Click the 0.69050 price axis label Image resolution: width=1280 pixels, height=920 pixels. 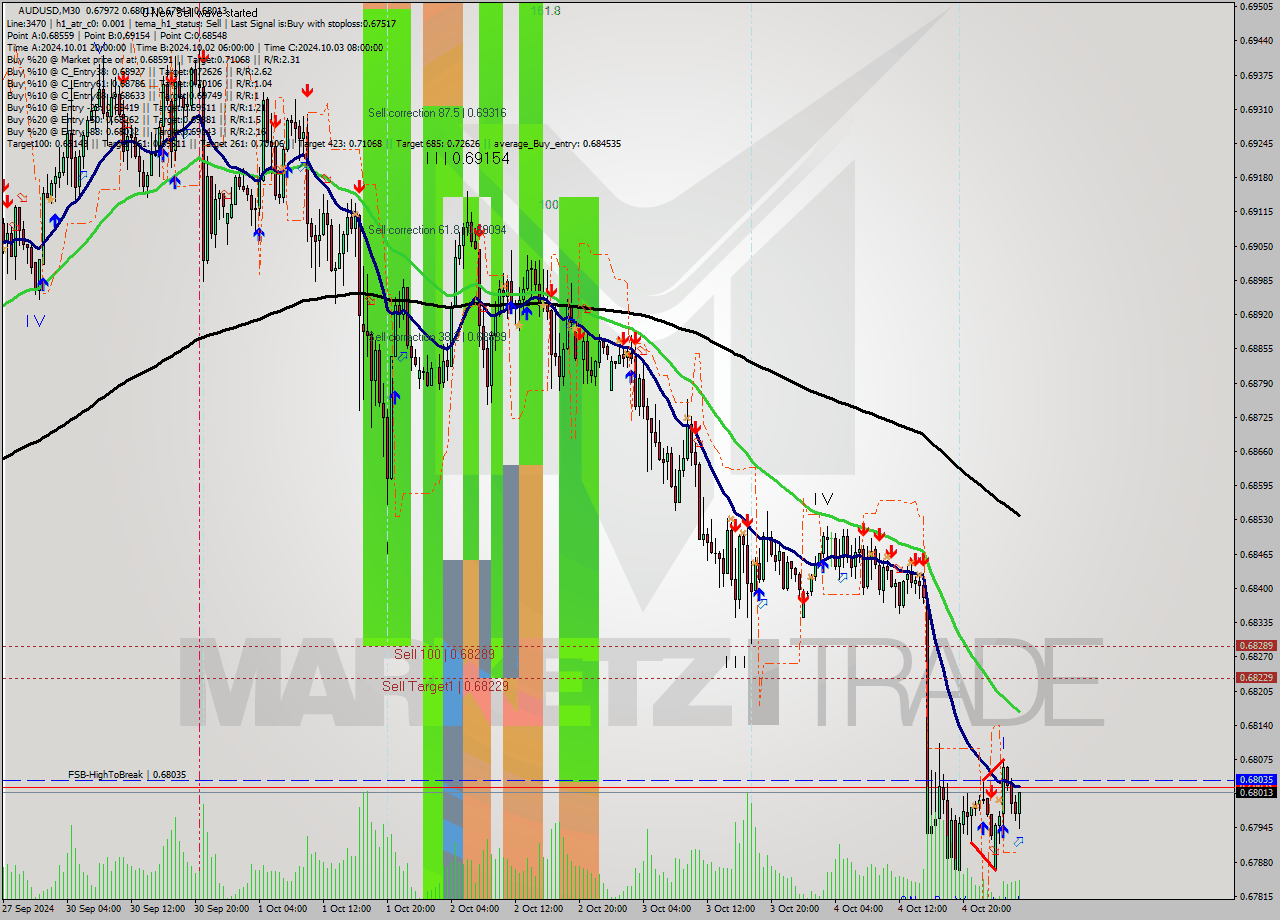1256,246
